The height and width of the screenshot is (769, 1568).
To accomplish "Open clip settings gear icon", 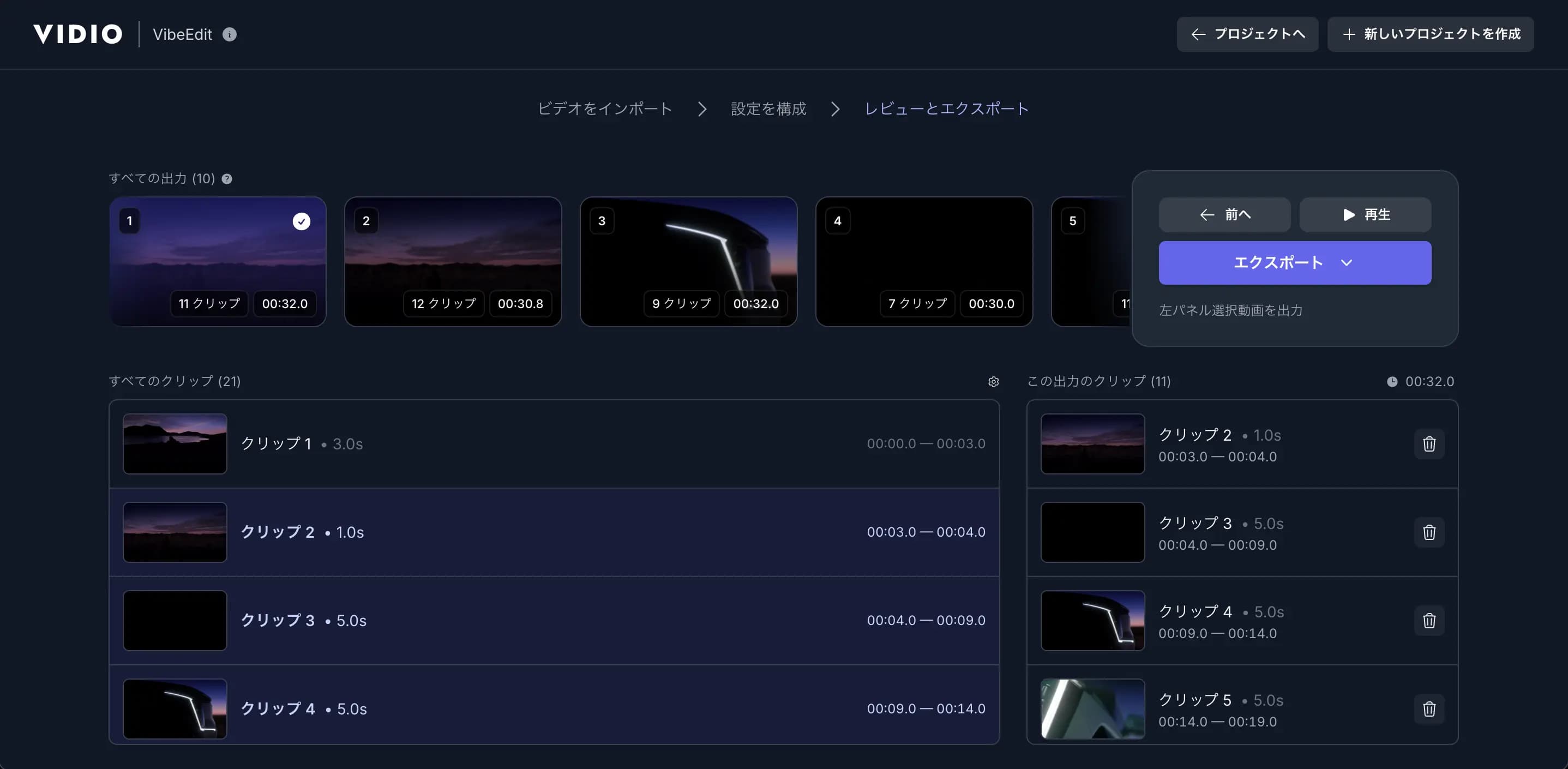I will tap(993, 382).
